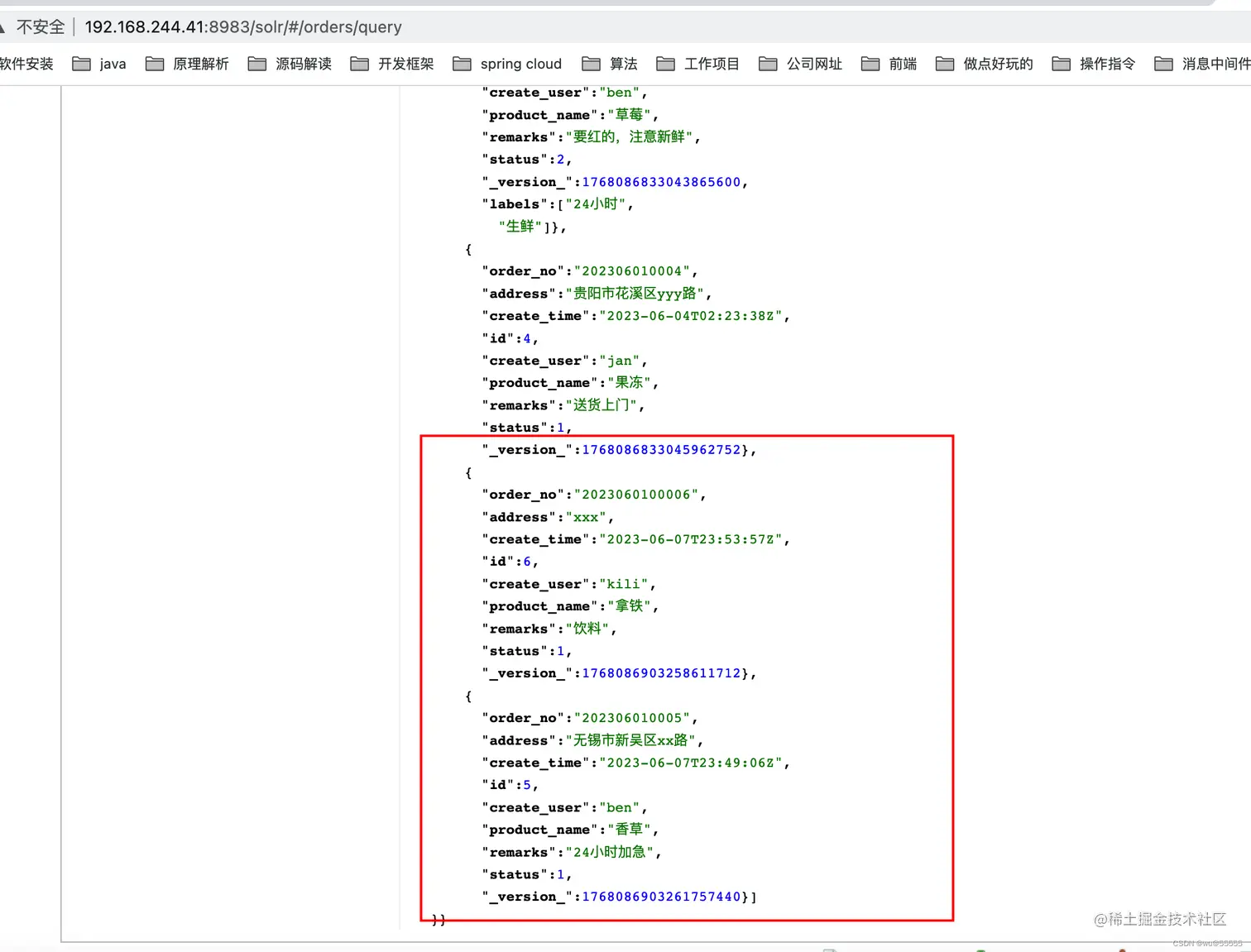The height and width of the screenshot is (952, 1251).
Task: Click product_name value 草莓
Action: (x=630, y=115)
